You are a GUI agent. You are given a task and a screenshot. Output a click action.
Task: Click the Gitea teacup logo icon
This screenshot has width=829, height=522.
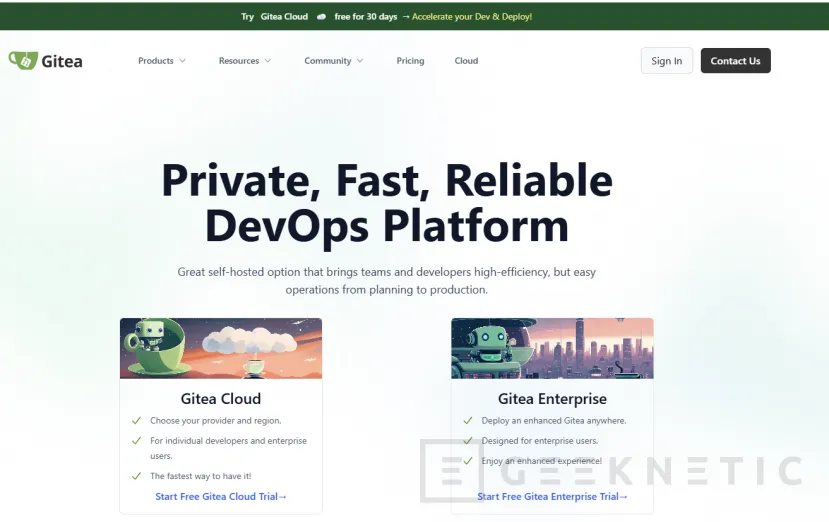point(23,60)
